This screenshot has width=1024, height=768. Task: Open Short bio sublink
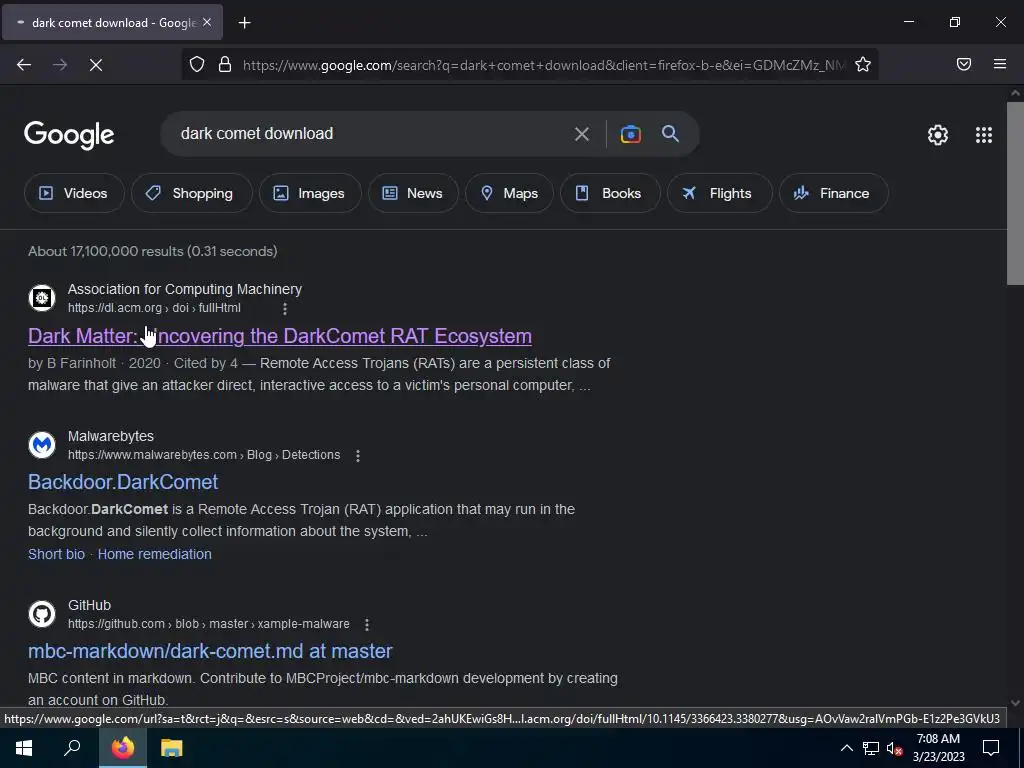(56, 554)
